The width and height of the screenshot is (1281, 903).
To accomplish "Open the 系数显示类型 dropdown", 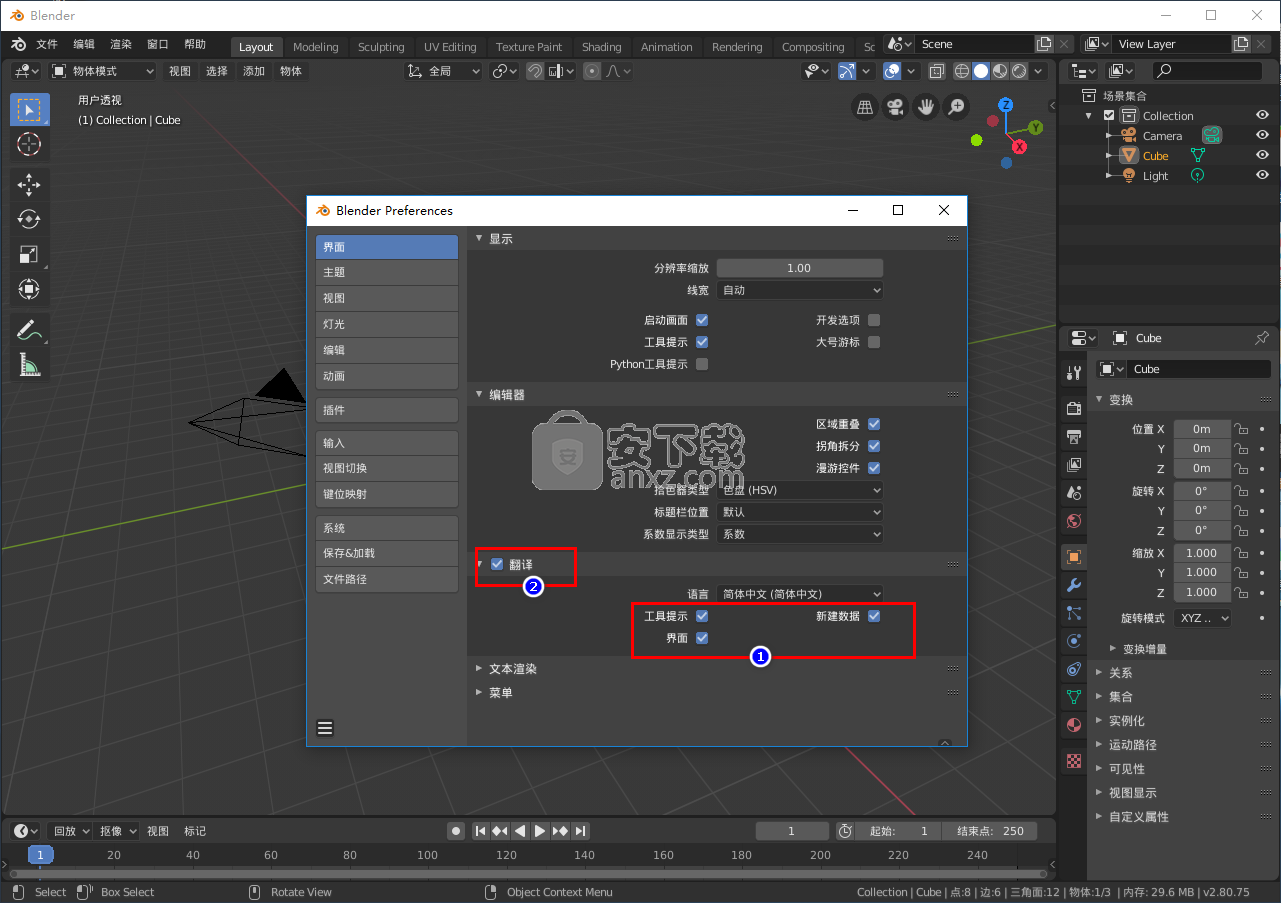I will coord(800,534).
